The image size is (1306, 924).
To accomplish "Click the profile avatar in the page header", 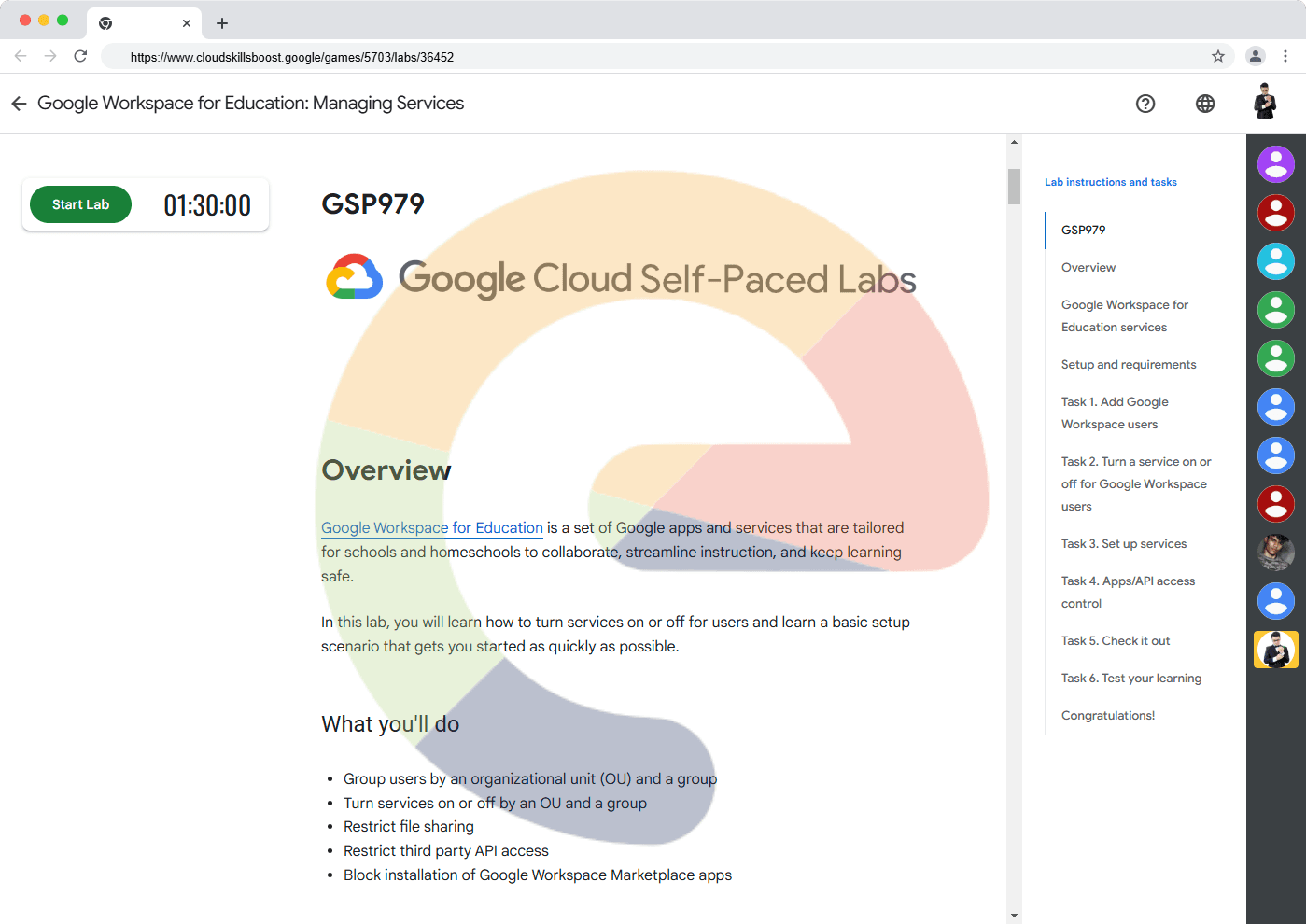I will point(1265,103).
